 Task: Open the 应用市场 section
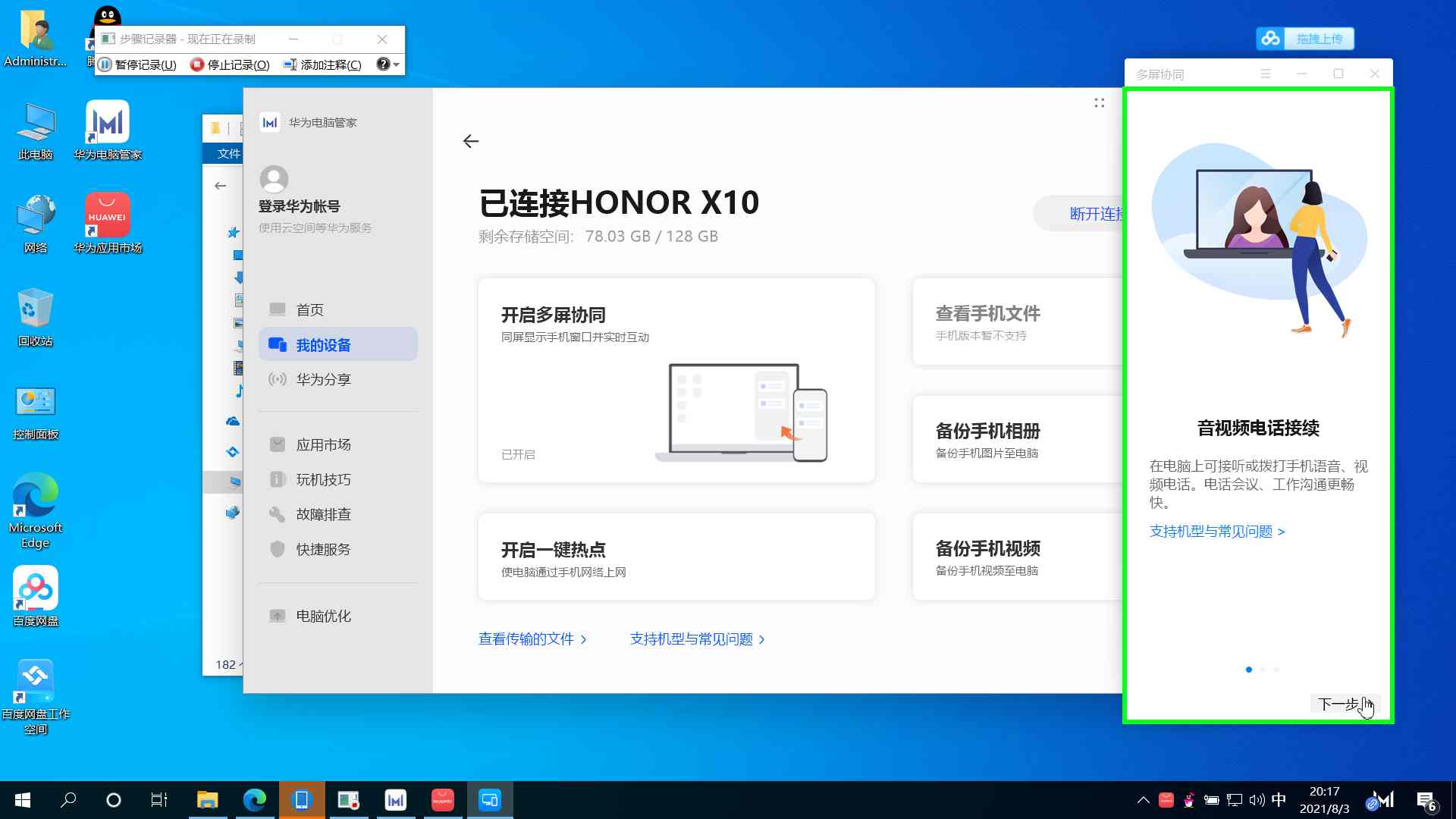click(324, 444)
